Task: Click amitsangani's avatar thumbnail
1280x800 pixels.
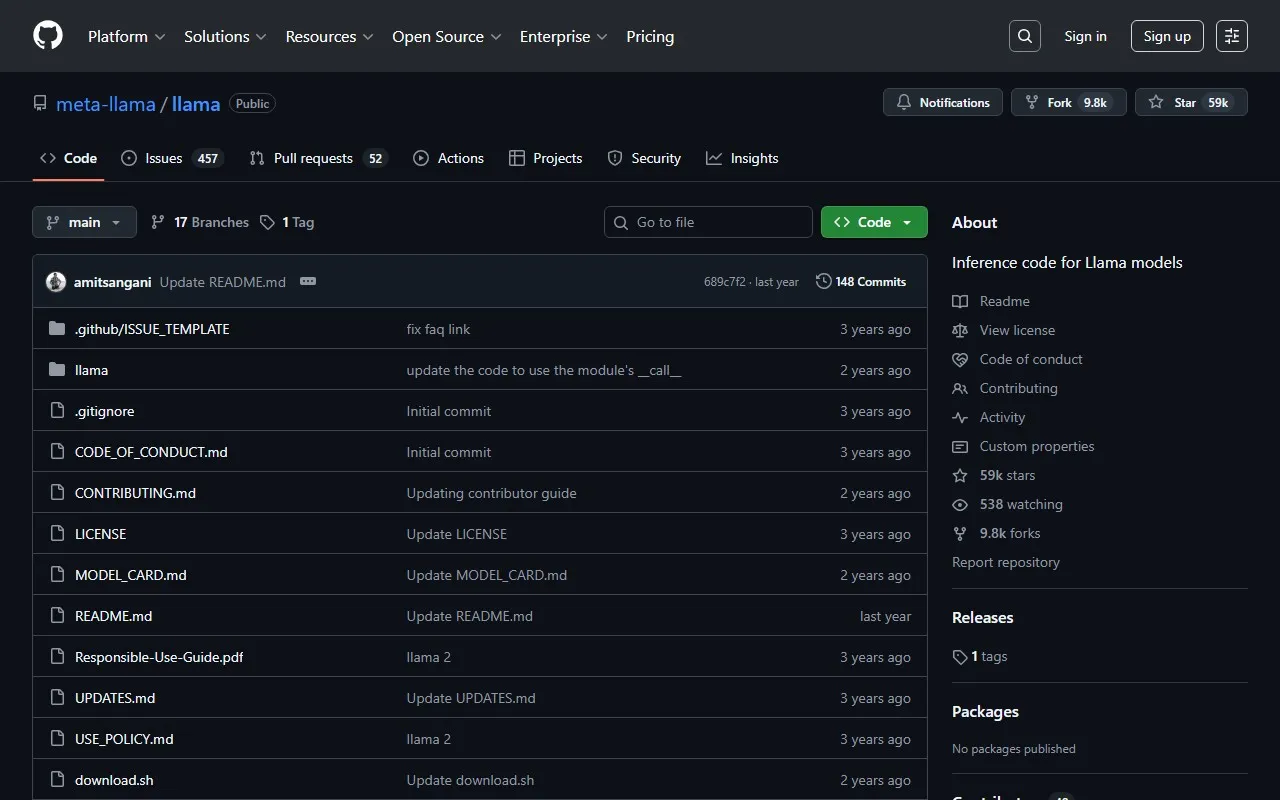Action: [56, 282]
